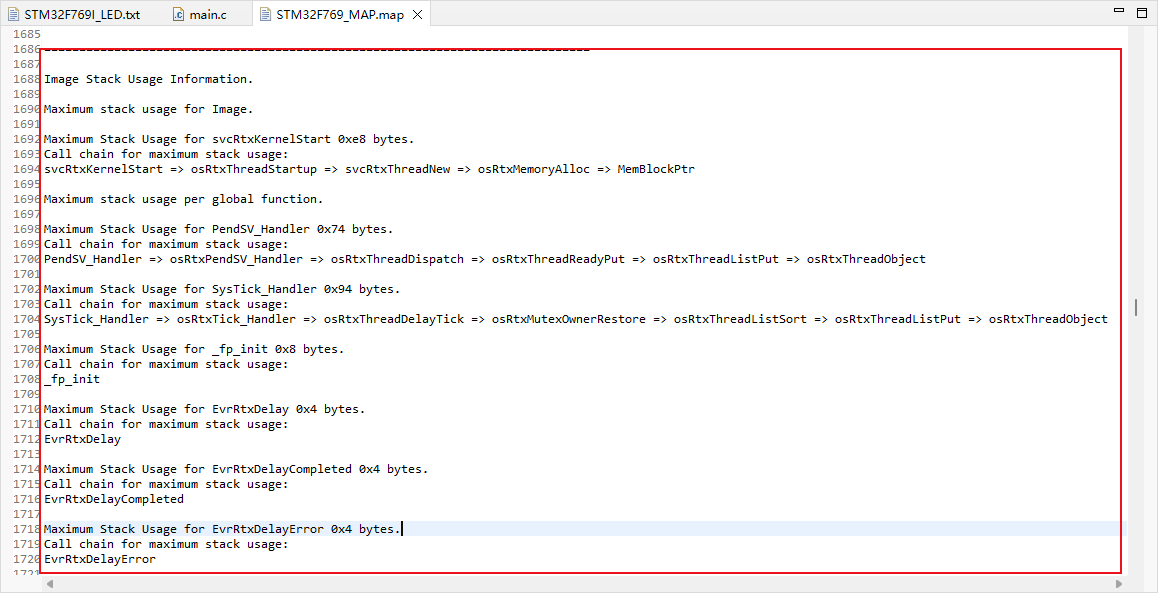Click the vertical scrollbar thumb

click(1135, 307)
